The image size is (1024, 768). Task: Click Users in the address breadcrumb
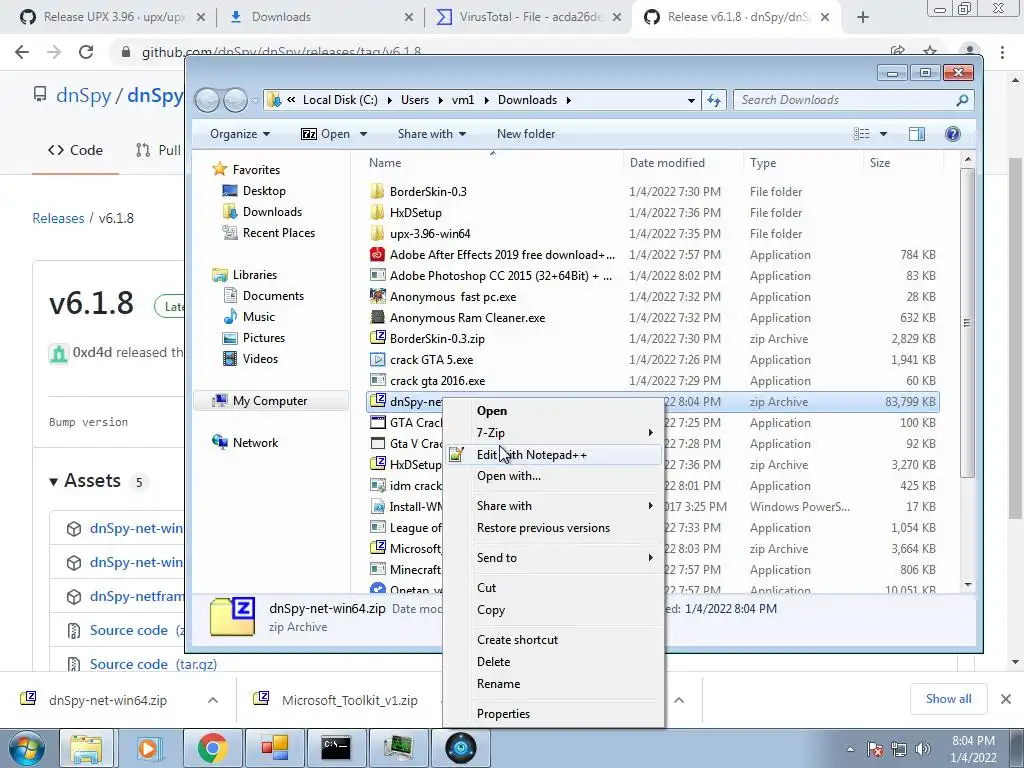[415, 100]
